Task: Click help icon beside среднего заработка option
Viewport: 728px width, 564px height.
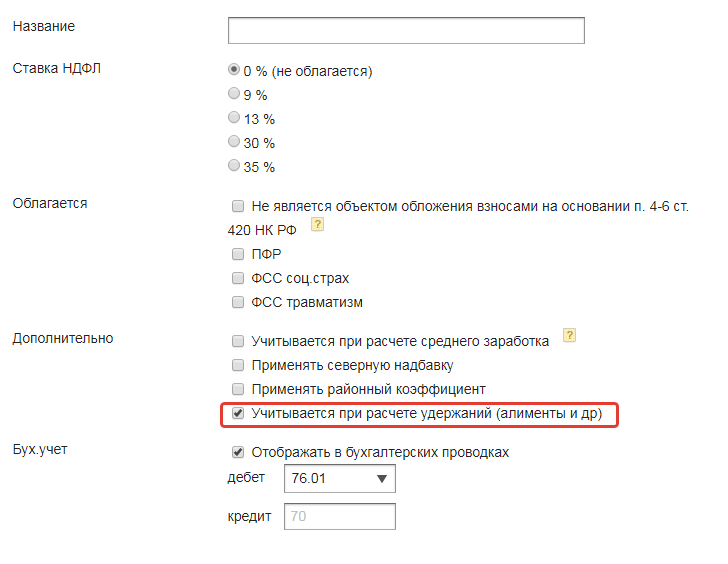Action: 570,336
